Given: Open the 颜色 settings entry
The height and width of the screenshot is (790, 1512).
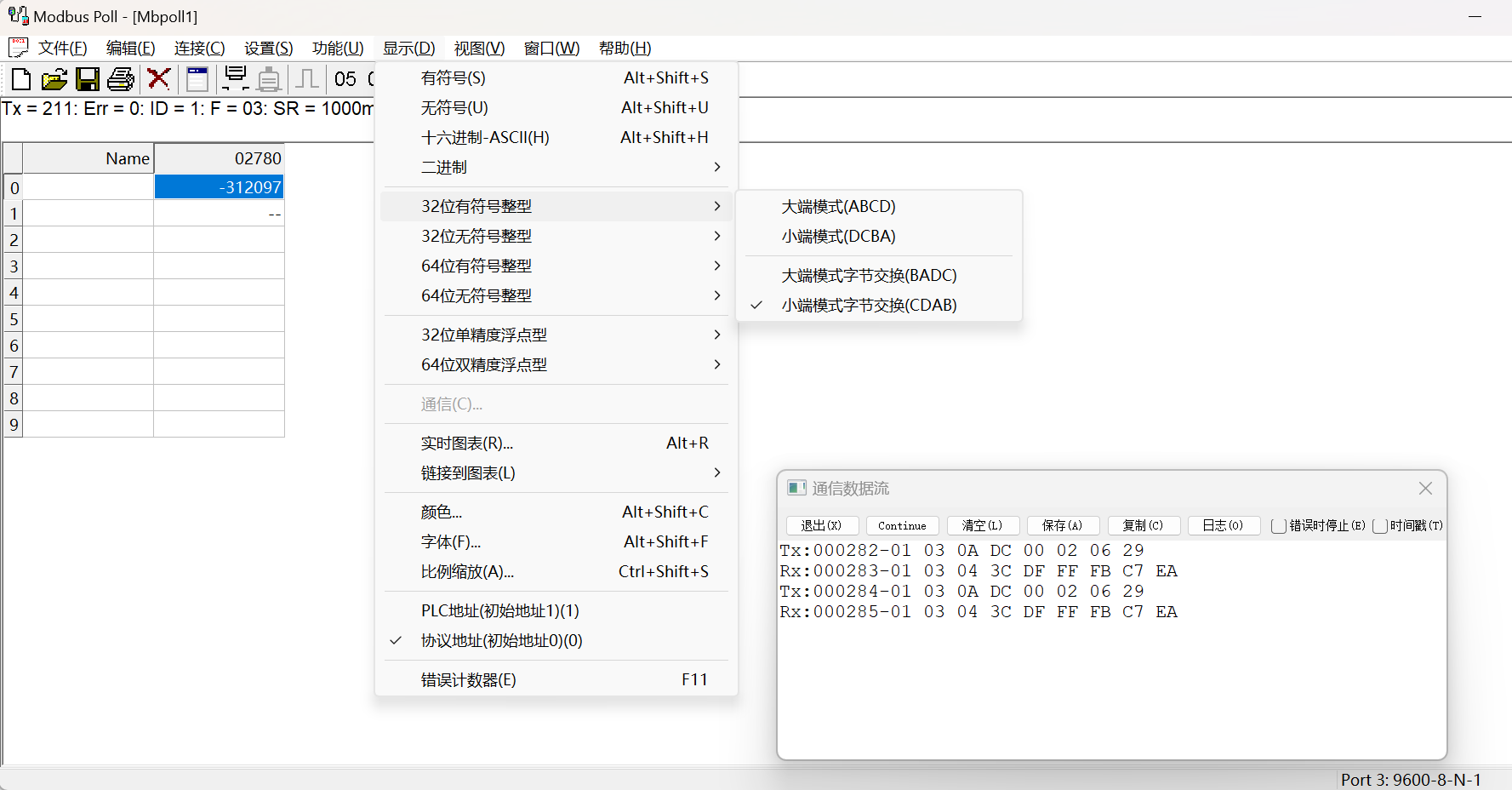Looking at the screenshot, I should tap(556, 512).
